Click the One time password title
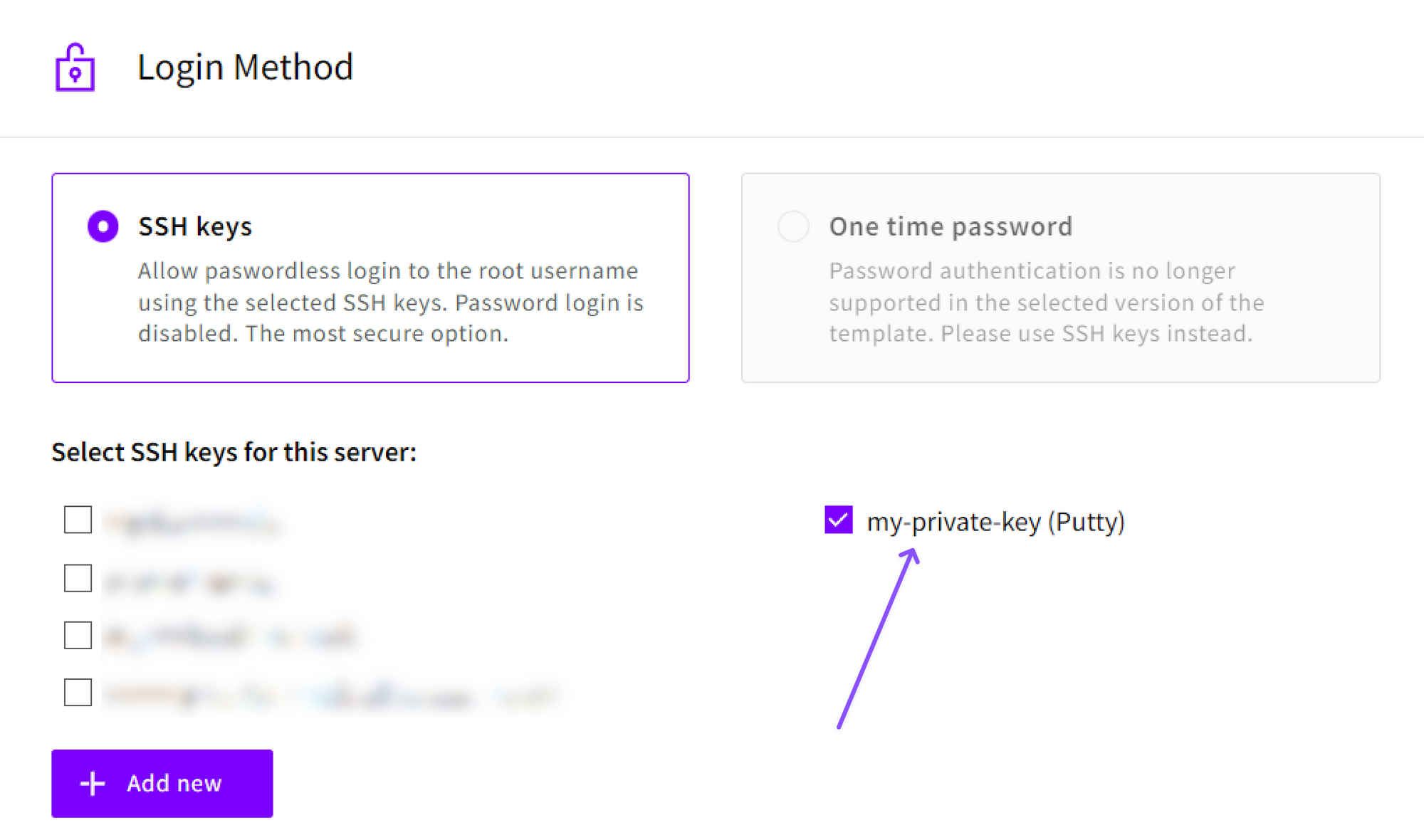 [951, 226]
